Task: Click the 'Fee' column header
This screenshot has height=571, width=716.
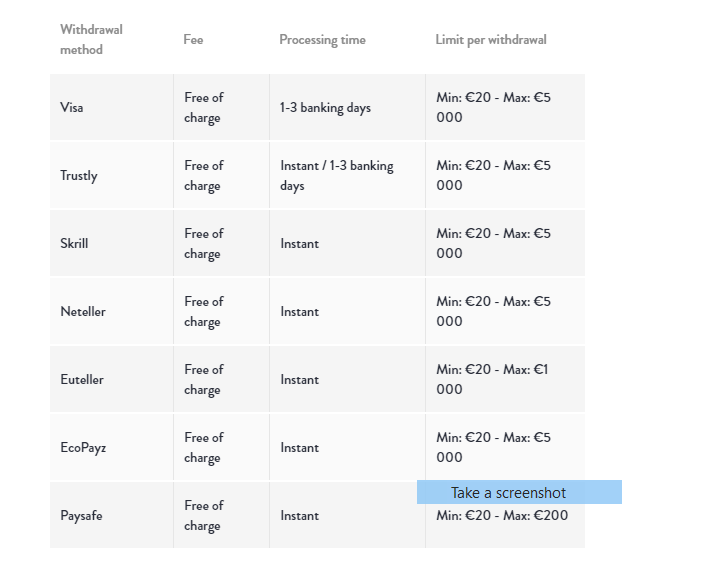Action: (193, 39)
